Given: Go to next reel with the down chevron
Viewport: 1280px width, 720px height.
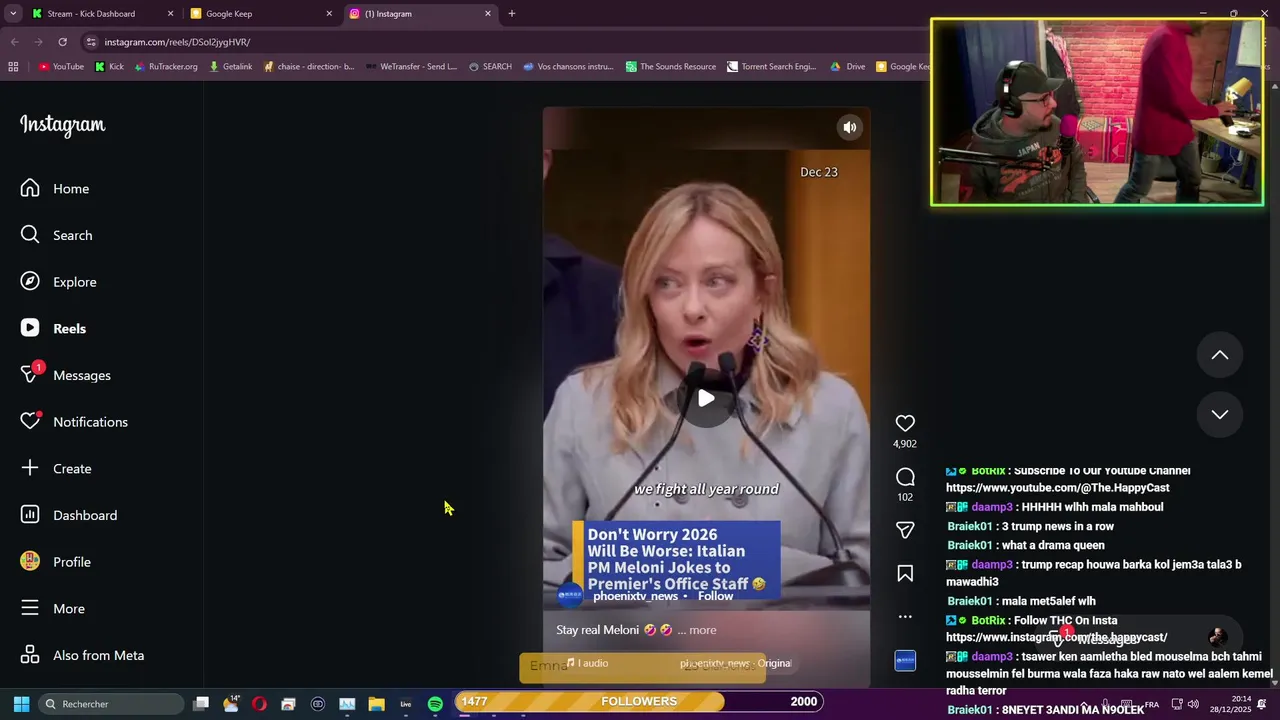Looking at the screenshot, I should [x=1220, y=414].
